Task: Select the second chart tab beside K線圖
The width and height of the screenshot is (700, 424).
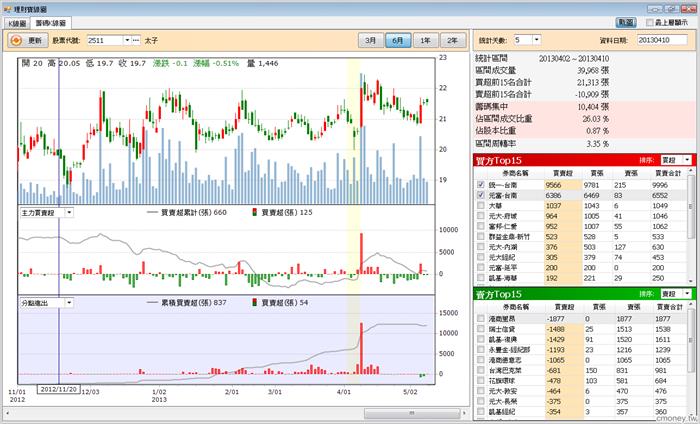Action: 50,23
